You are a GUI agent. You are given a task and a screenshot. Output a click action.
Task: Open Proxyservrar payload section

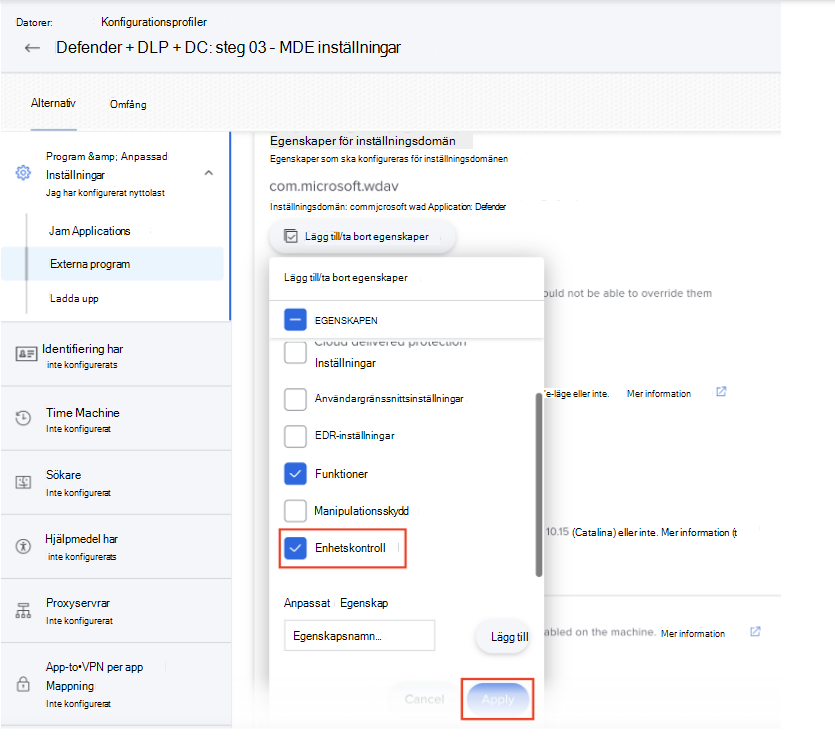(x=116, y=611)
